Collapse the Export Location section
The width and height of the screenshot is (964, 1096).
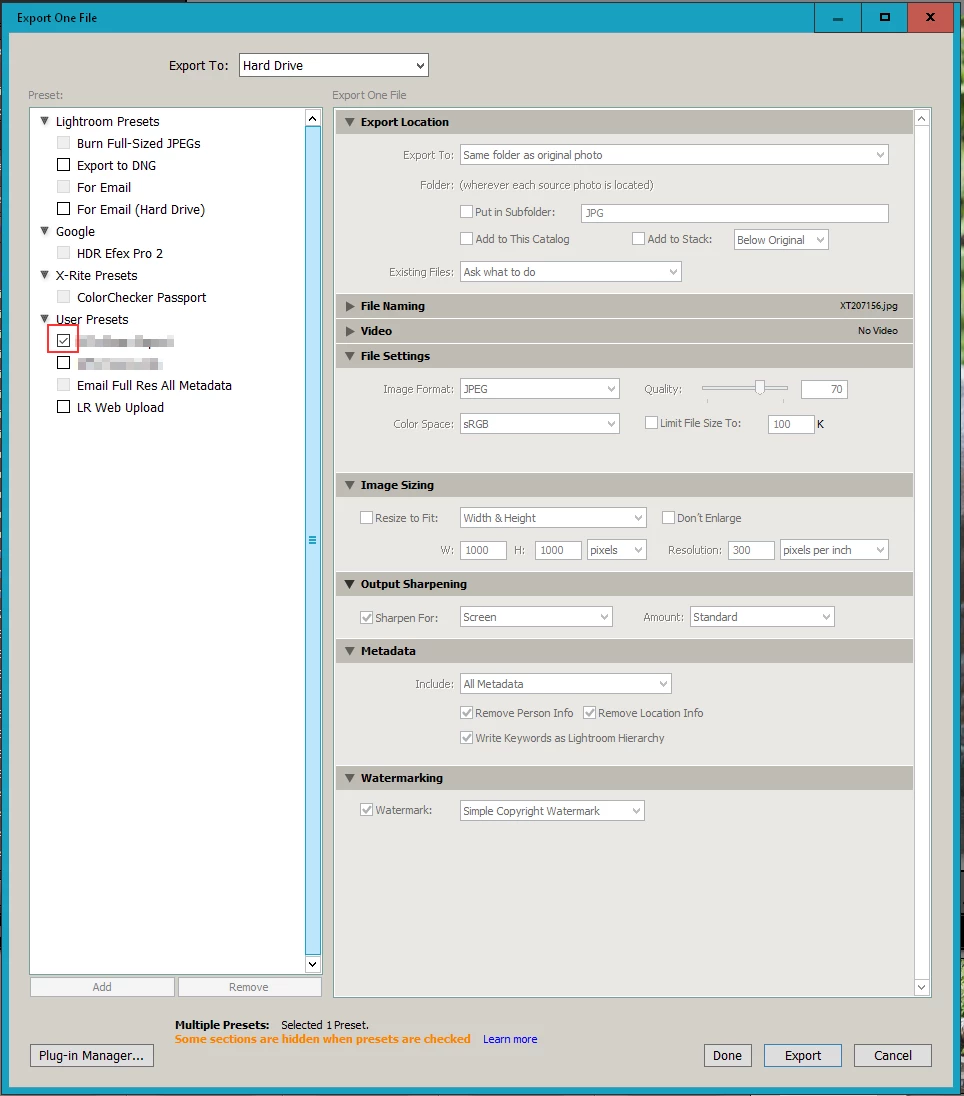coord(350,122)
